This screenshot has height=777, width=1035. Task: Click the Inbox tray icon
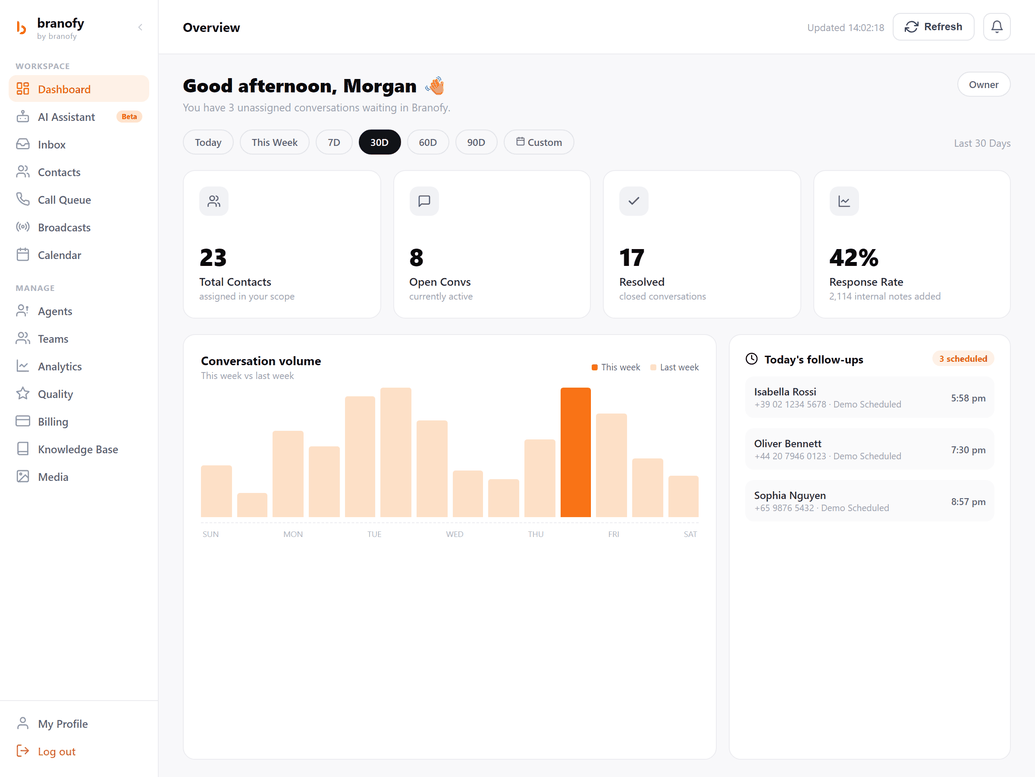pos(23,144)
